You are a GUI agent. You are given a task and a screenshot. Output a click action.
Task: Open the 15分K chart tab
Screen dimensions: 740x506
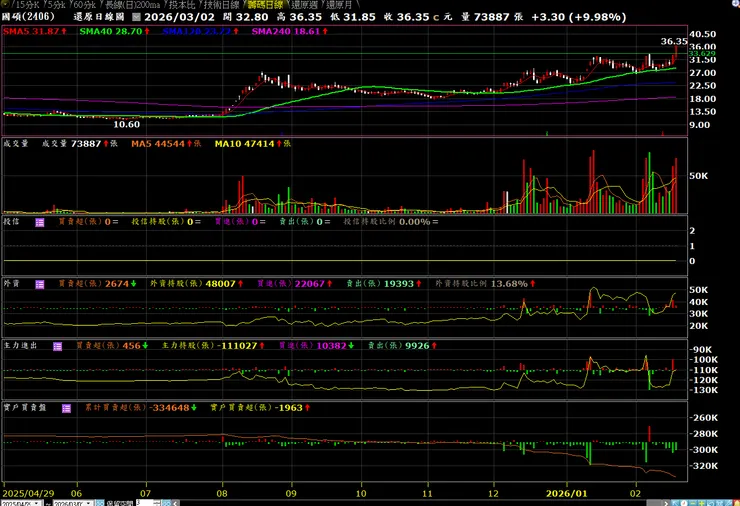coord(25,5)
